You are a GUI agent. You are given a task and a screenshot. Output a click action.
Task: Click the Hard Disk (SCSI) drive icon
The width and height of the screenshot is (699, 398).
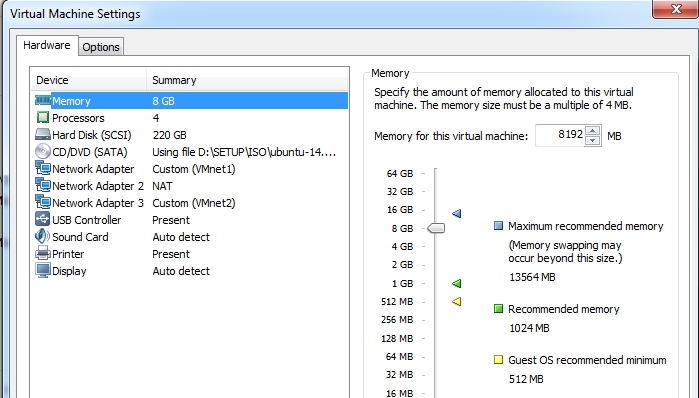point(43,135)
